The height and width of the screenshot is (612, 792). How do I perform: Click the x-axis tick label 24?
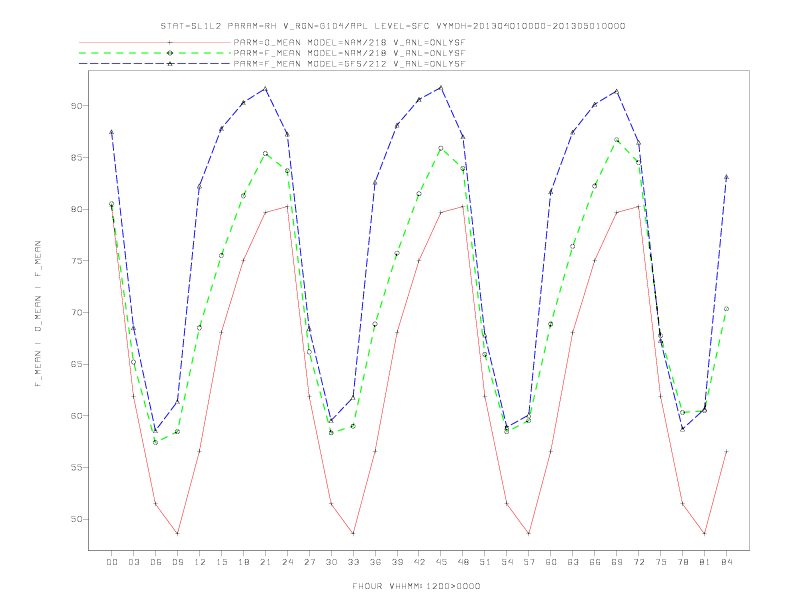point(287,562)
